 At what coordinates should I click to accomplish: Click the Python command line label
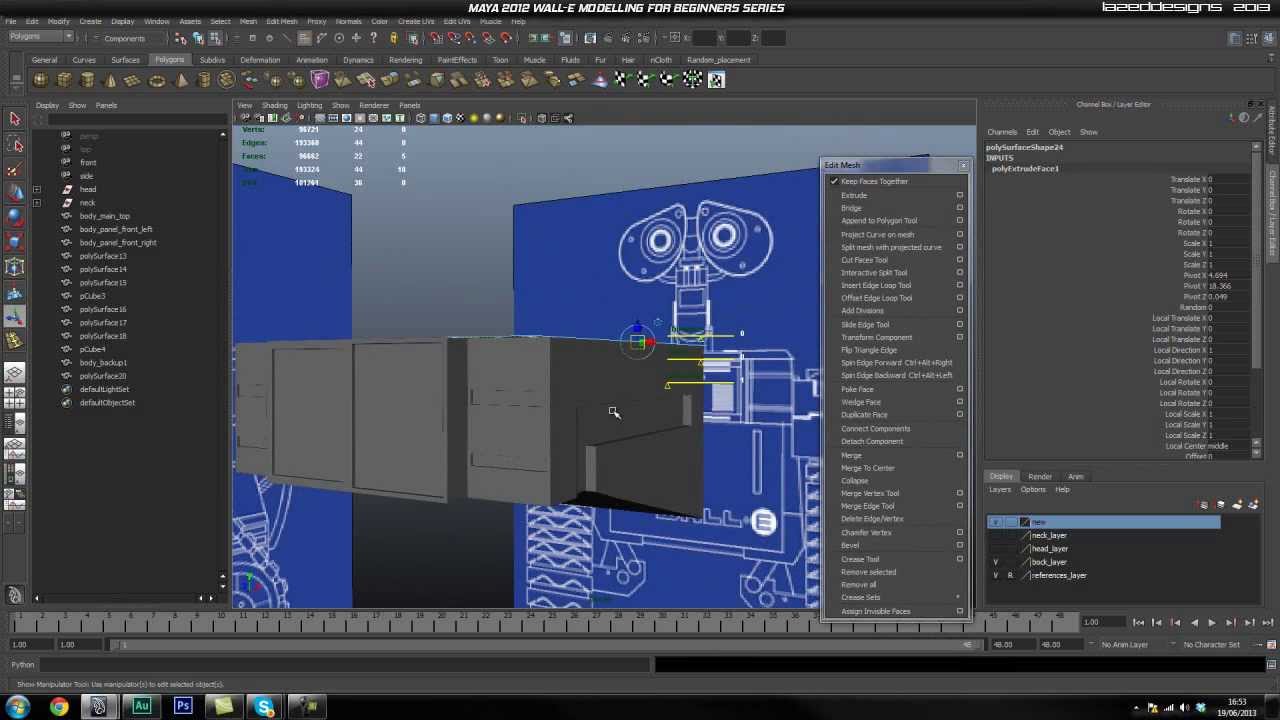23,665
